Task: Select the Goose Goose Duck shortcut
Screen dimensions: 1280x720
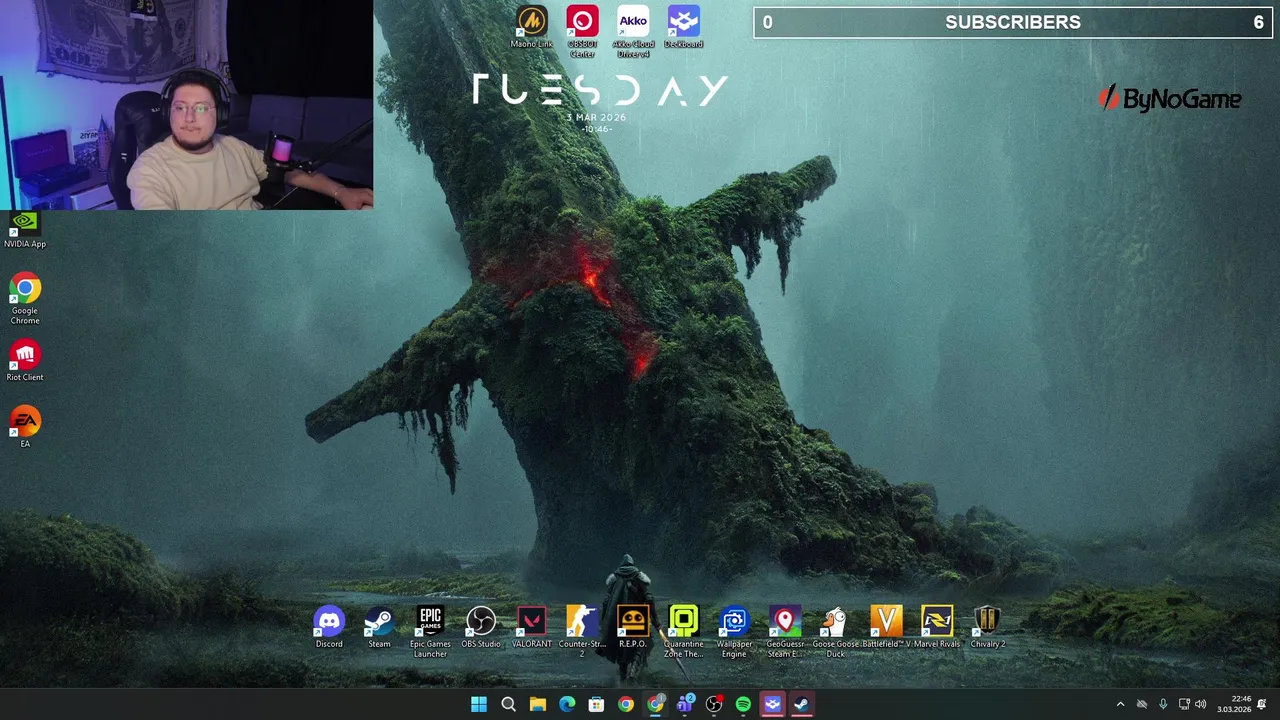Action: pos(836,632)
